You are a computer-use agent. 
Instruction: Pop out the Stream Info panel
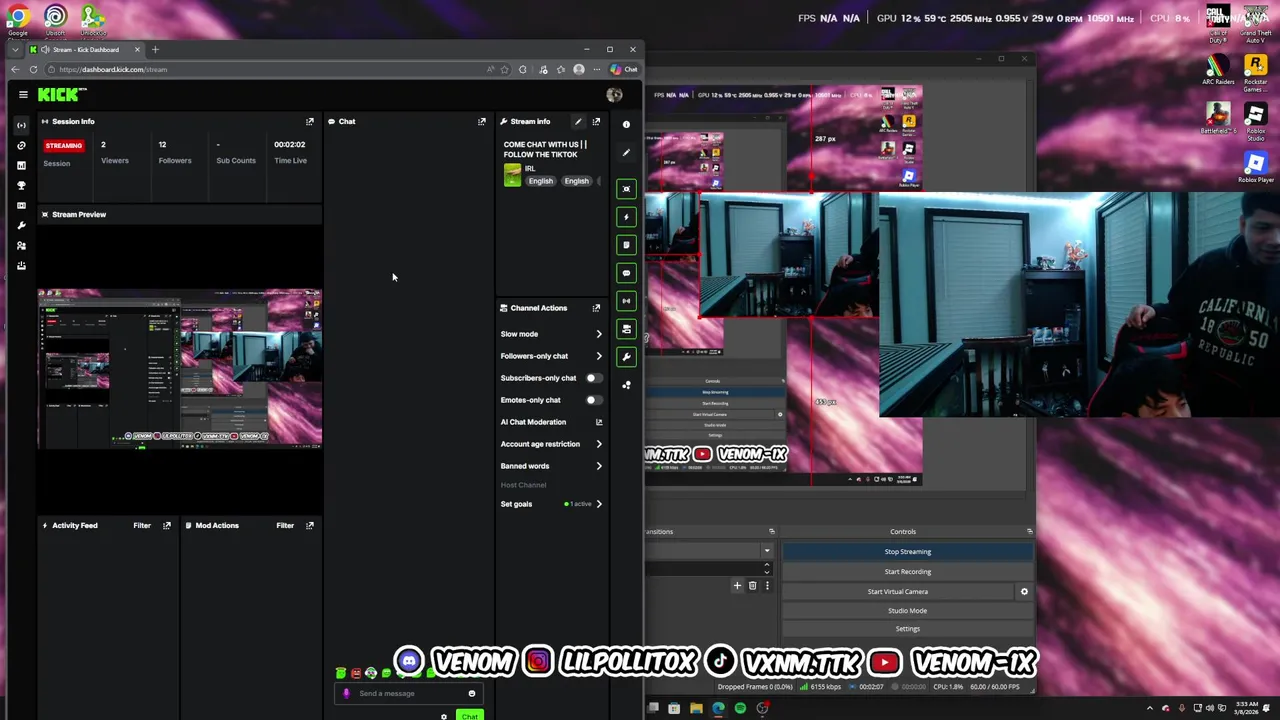[596, 121]
